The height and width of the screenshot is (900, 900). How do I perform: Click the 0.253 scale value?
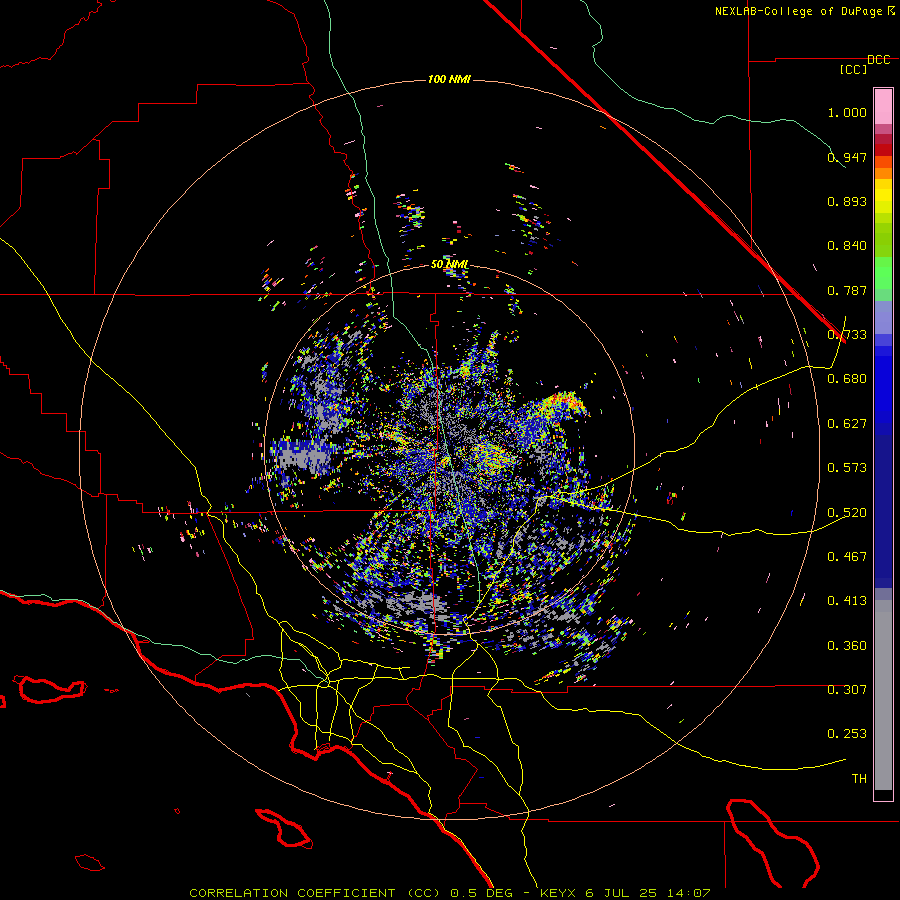(847, 734)
